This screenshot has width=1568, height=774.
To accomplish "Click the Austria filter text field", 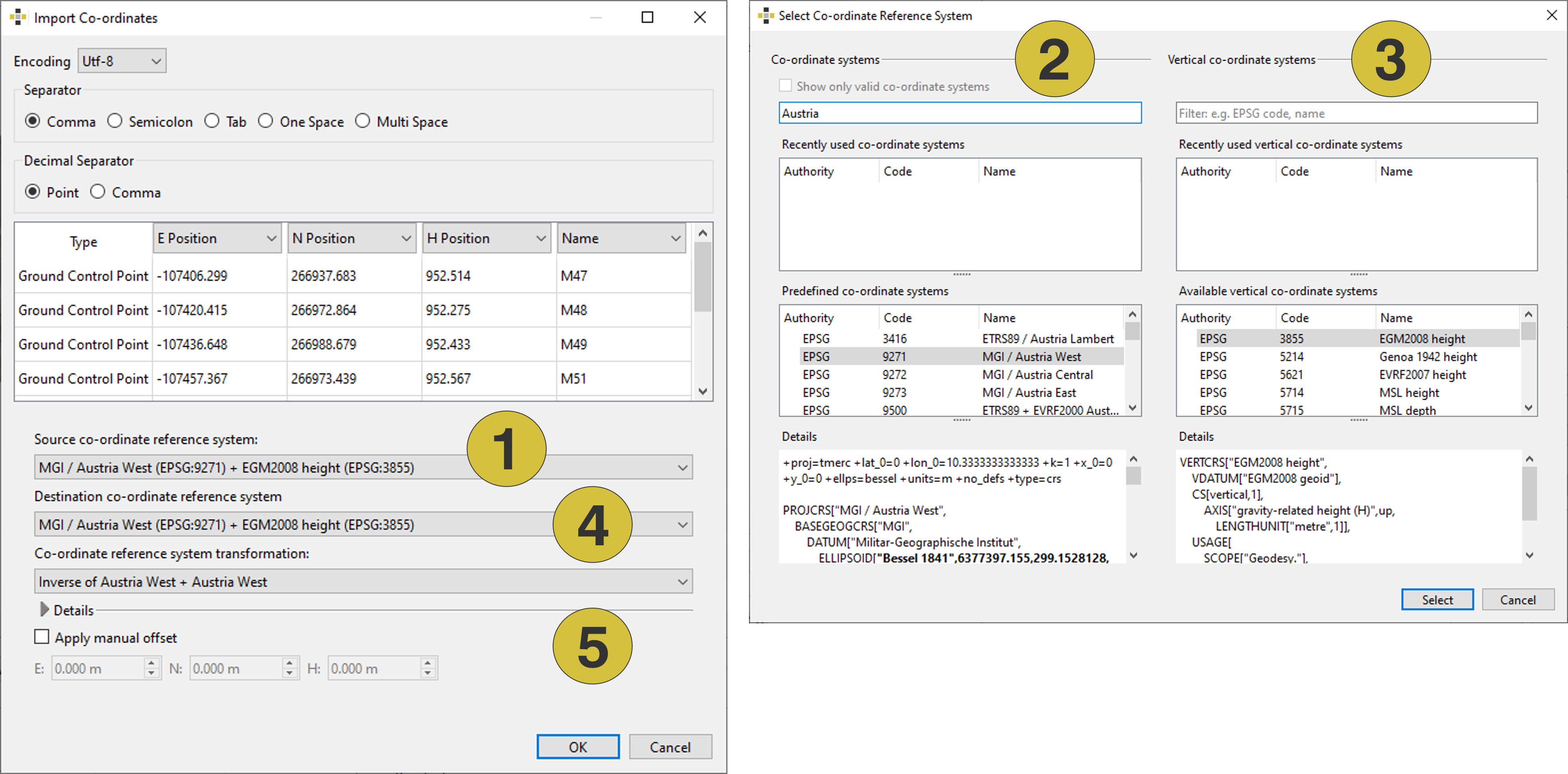I will coord(960,113).
